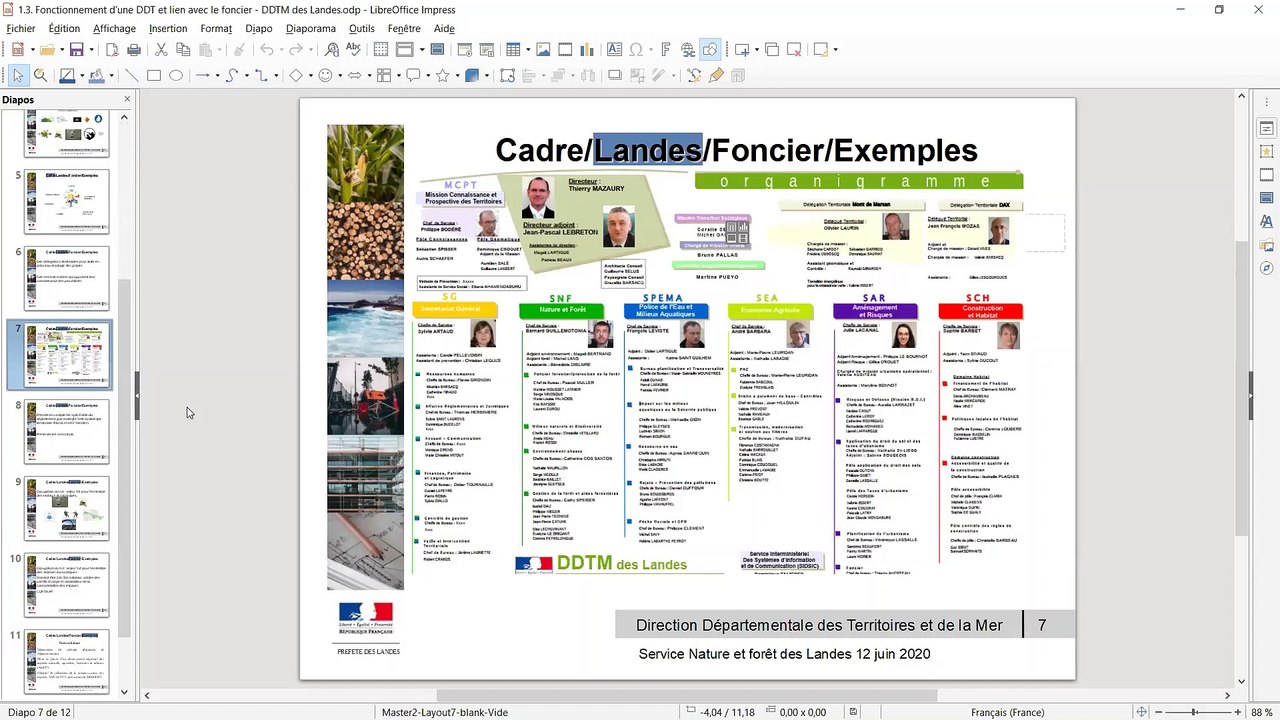
Task: Click zoom in plus on status bar
Action: [x=1237, y=712]
